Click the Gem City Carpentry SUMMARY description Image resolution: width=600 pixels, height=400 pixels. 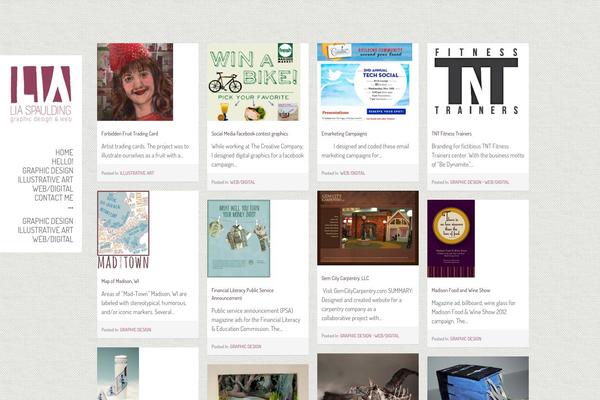coord(367,304)
